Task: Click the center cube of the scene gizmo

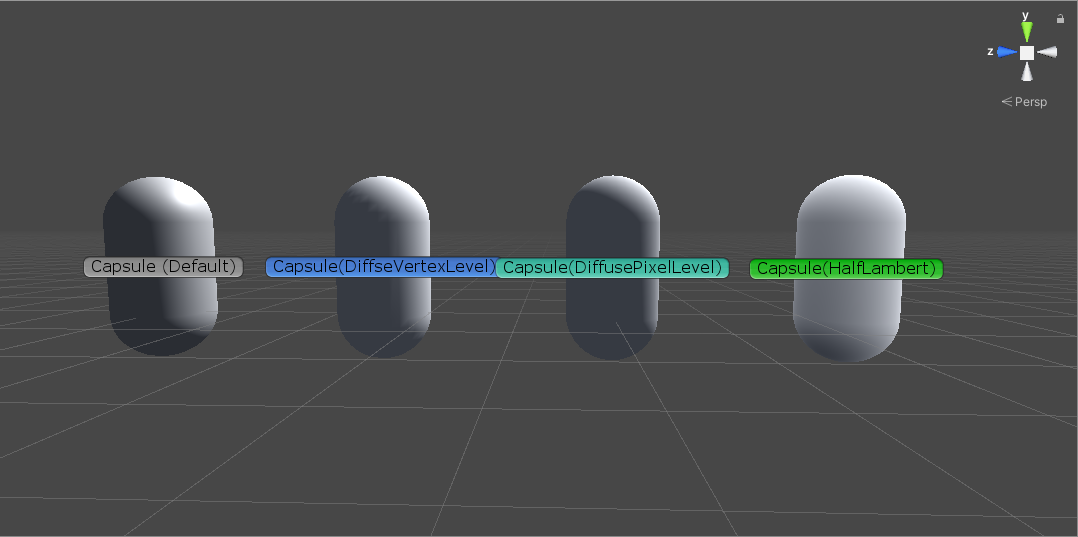Action: coord(1026,52)
